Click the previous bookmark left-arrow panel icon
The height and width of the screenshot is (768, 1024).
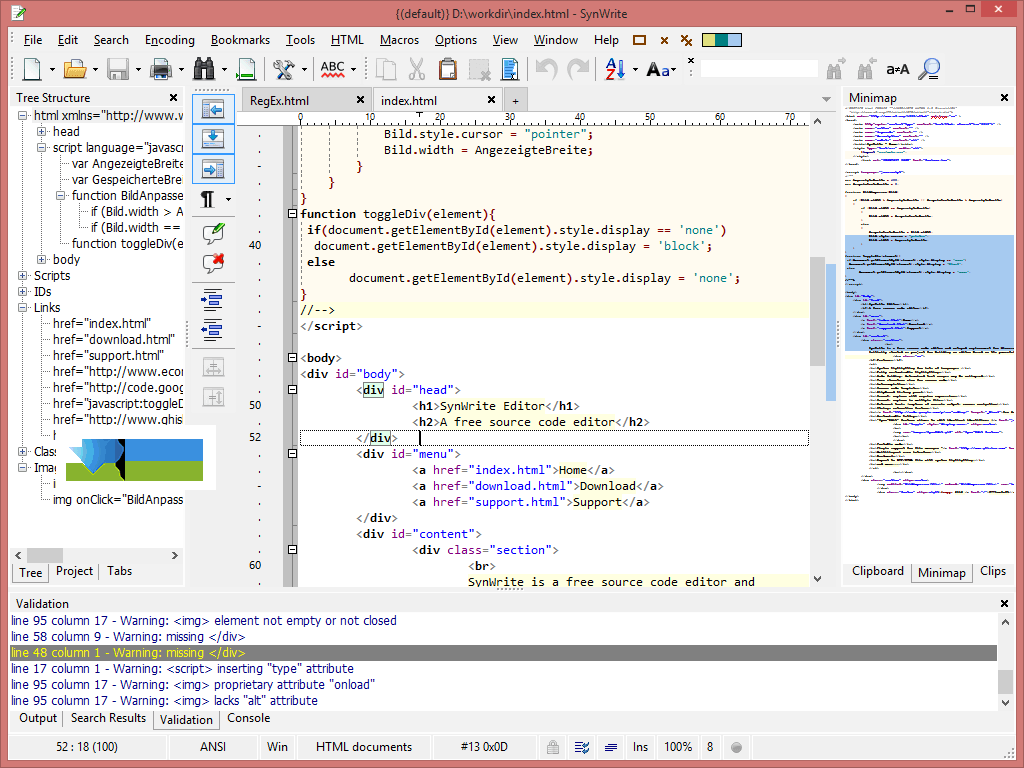point(213,109)
